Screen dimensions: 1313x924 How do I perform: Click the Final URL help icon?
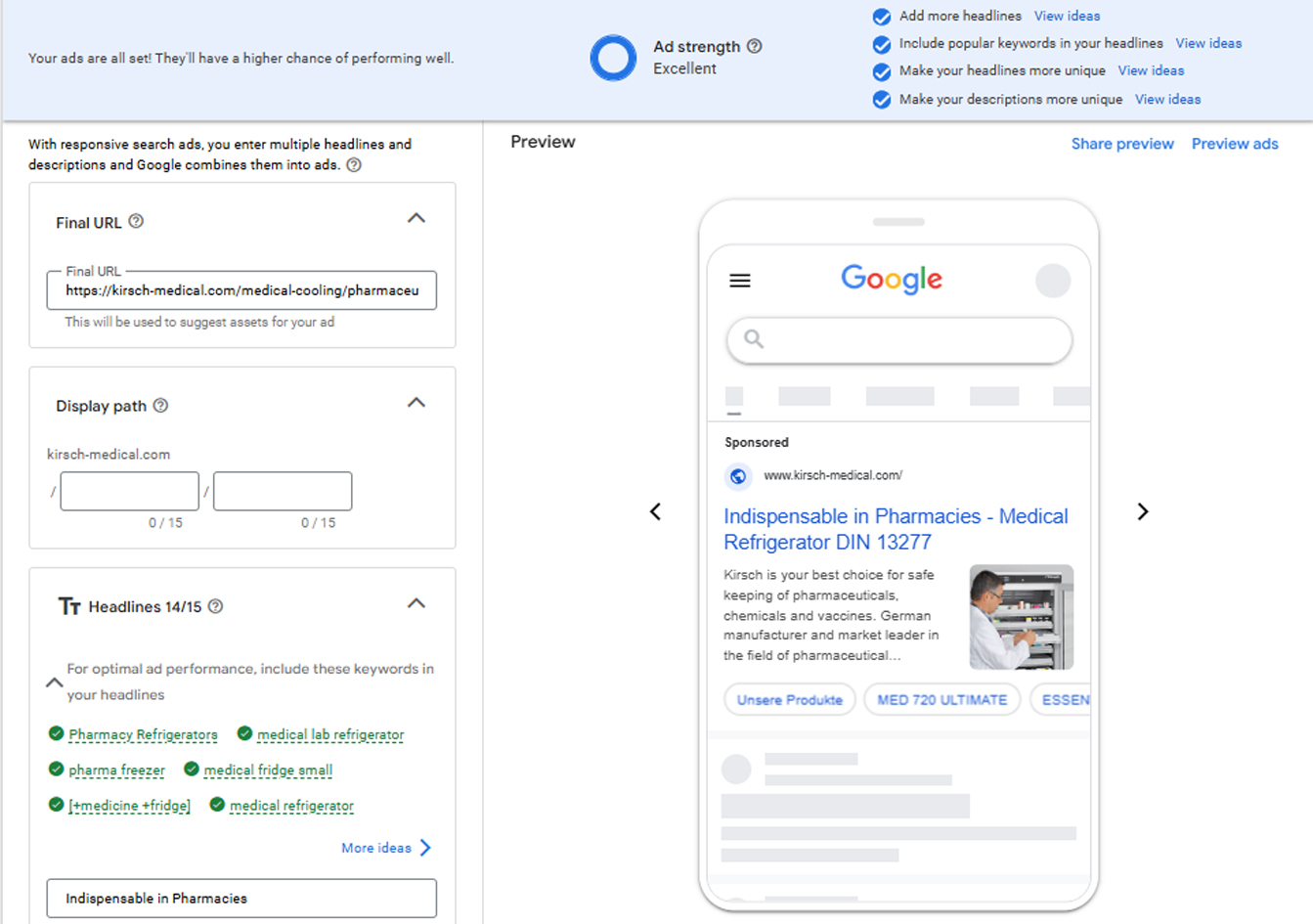click(x=136, y=222)
